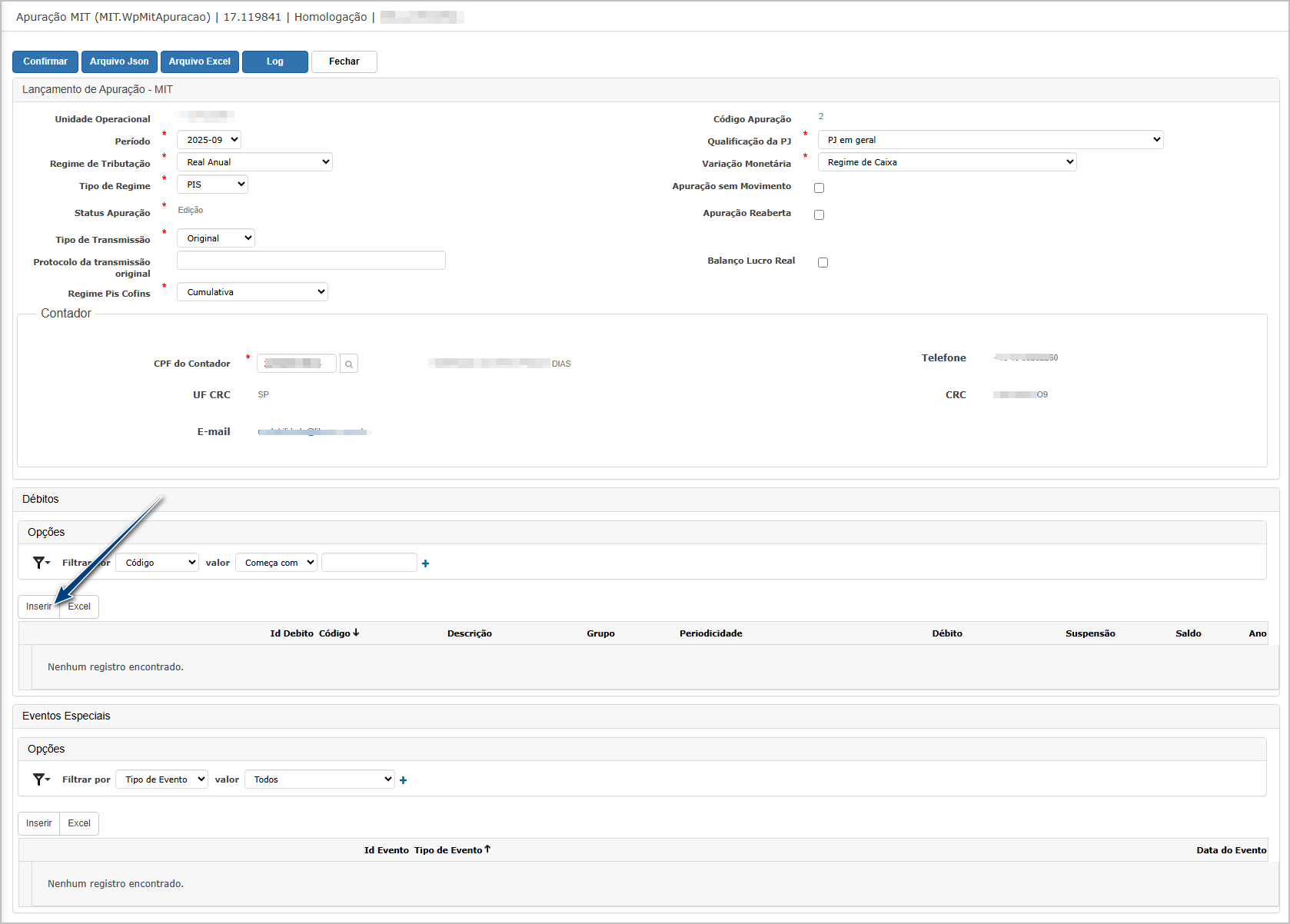Sort by Tipo de Evento column arrow

click(x=487, y=849)
